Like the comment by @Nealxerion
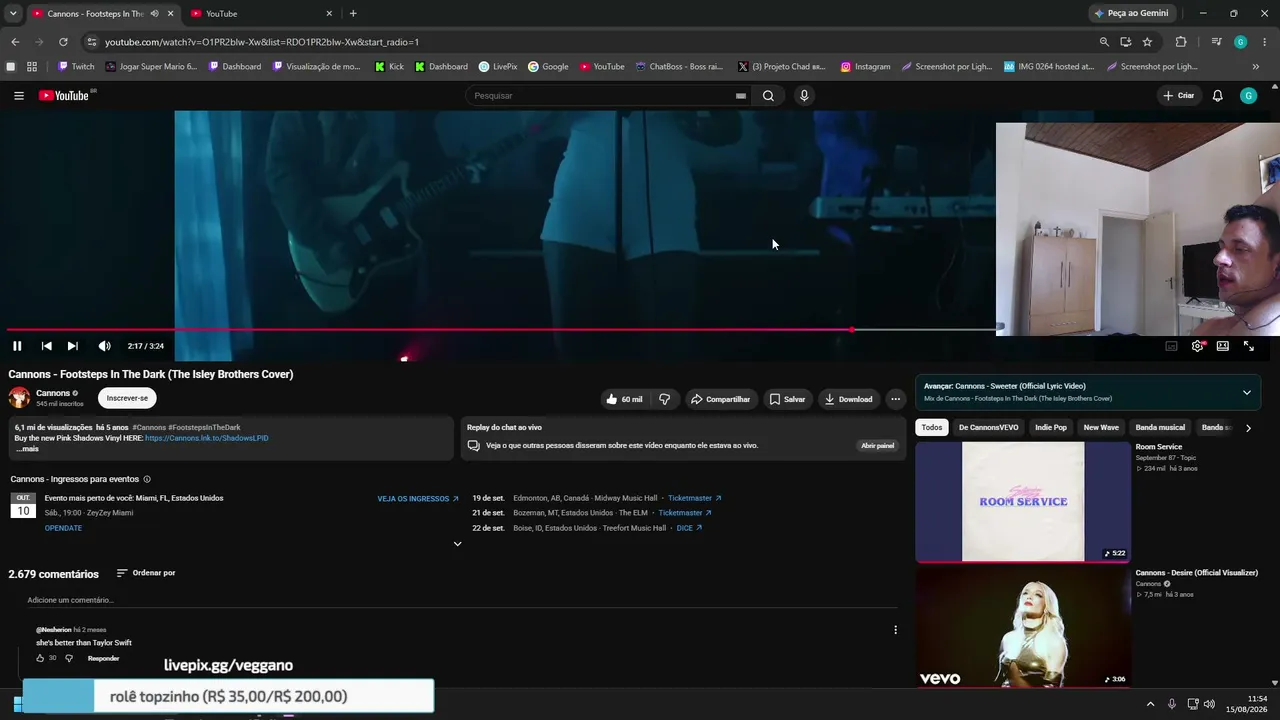The image size is (1280, 720). [40, 658]
